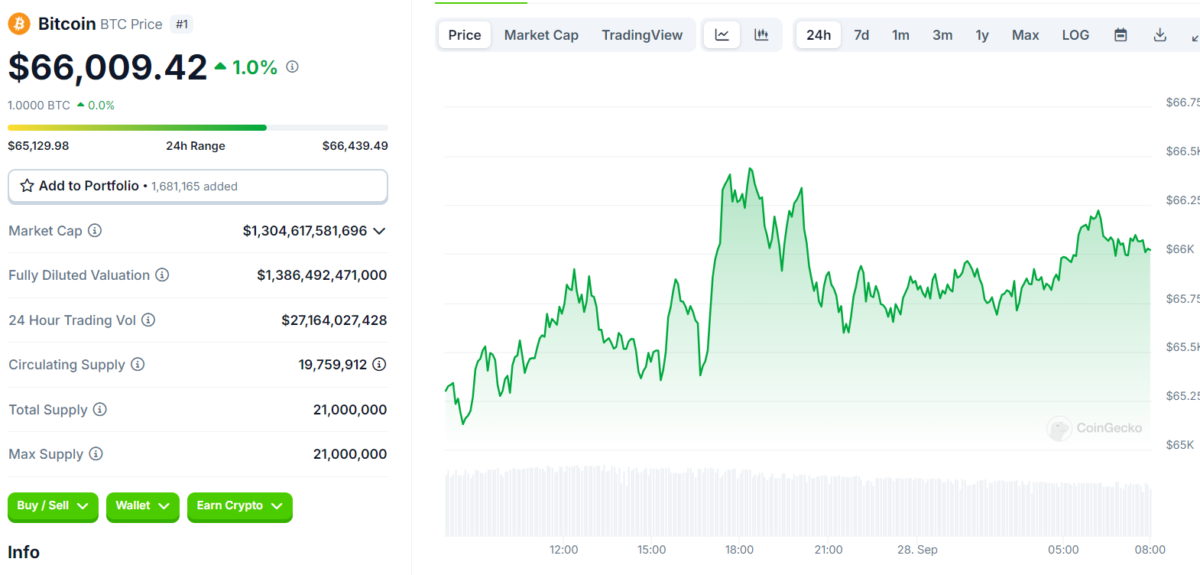
Task: Click the download chart data icon
Action: [x=1160, y=35]
